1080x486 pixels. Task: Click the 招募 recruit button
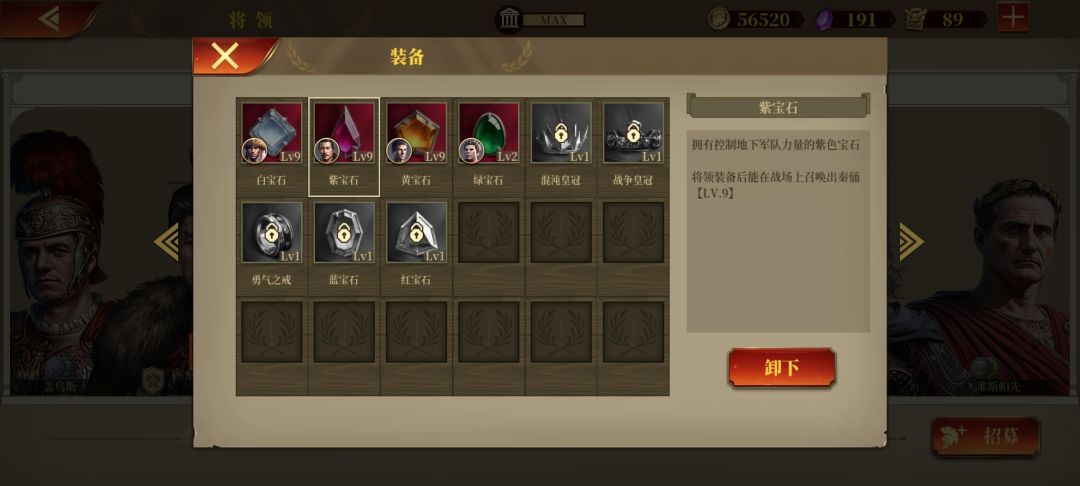coord(986,436)
